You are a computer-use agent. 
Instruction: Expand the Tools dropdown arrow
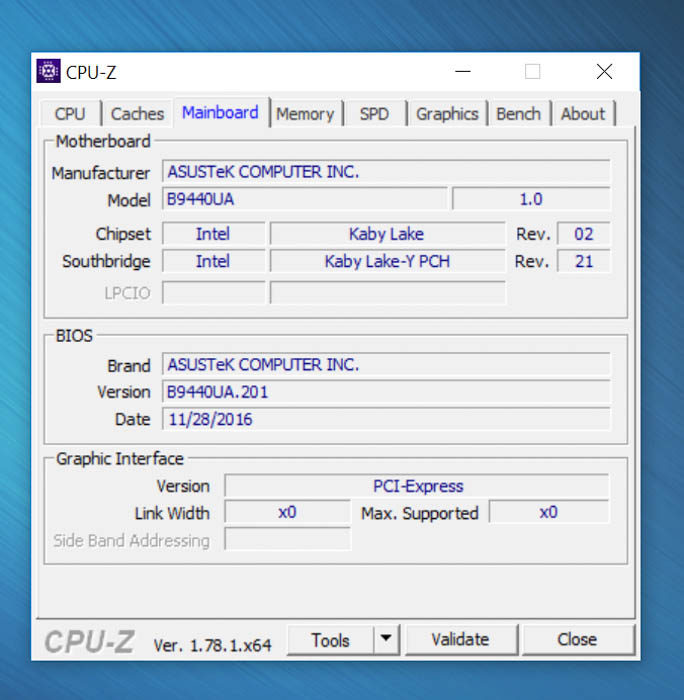point(386,640)
